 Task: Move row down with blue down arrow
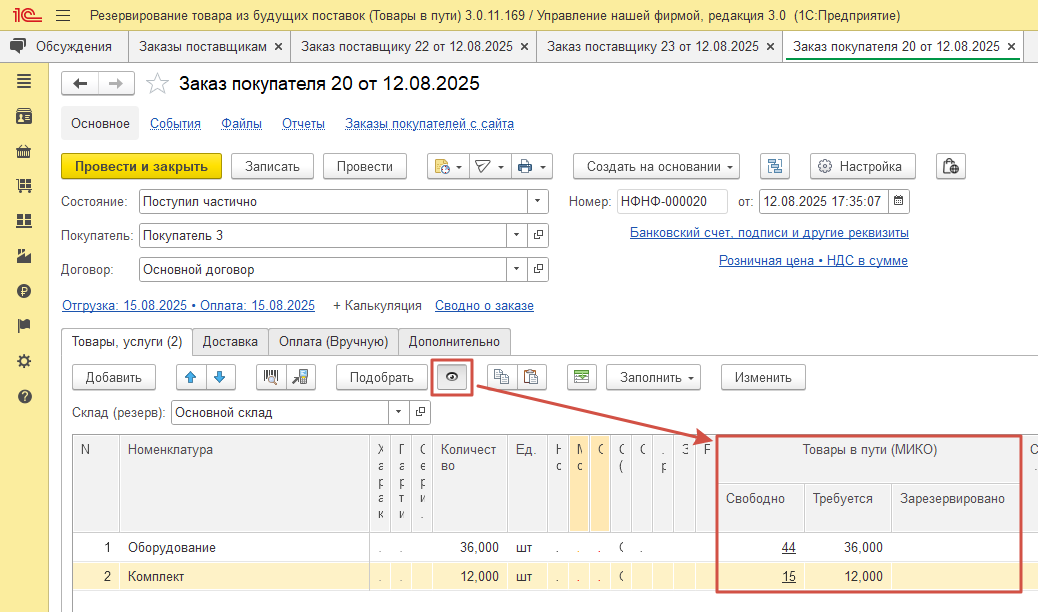coord(220,377)
